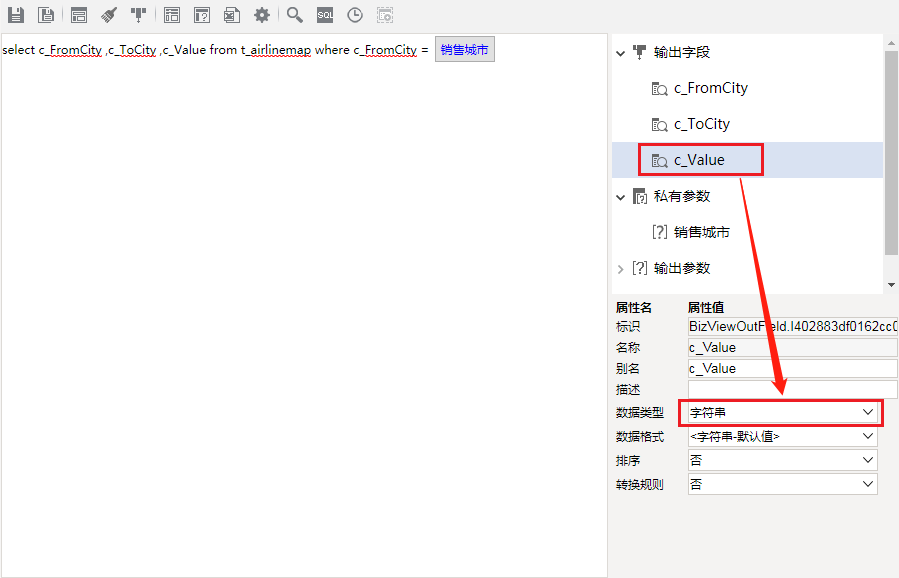Click the 属性值 column header
The image size is (899, 578).
(706, 307)
